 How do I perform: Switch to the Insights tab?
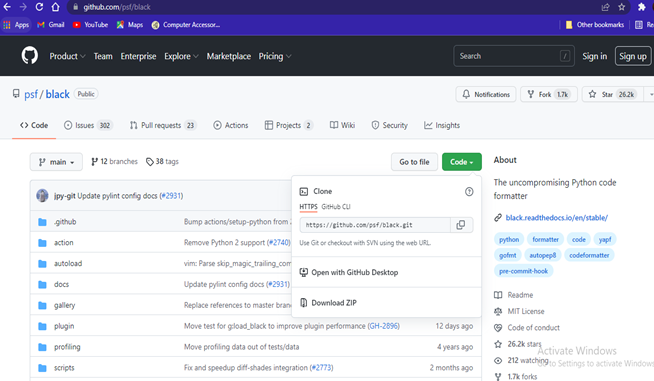[442, 125]
